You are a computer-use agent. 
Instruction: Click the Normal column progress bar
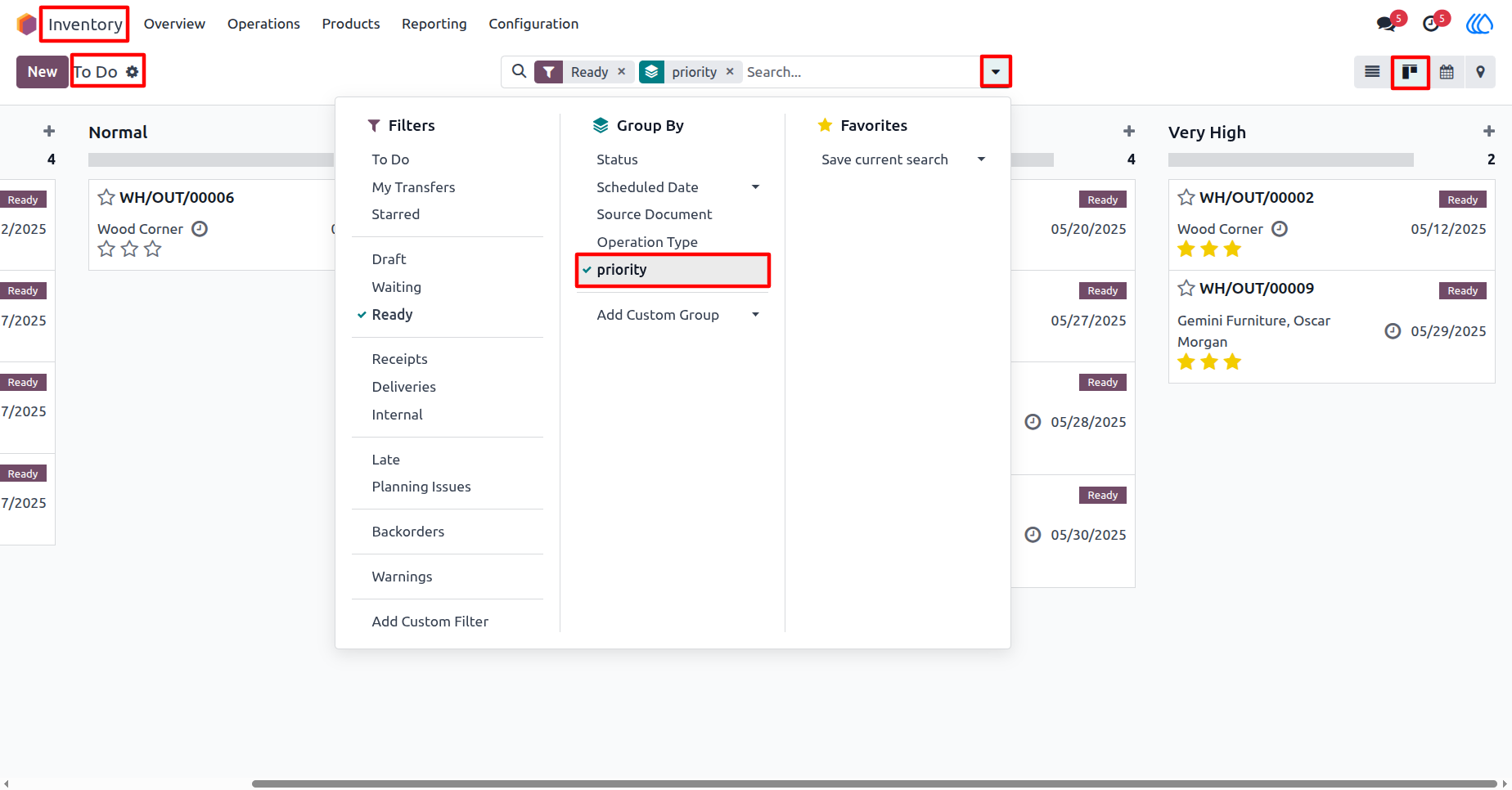[x=211, y=160]
